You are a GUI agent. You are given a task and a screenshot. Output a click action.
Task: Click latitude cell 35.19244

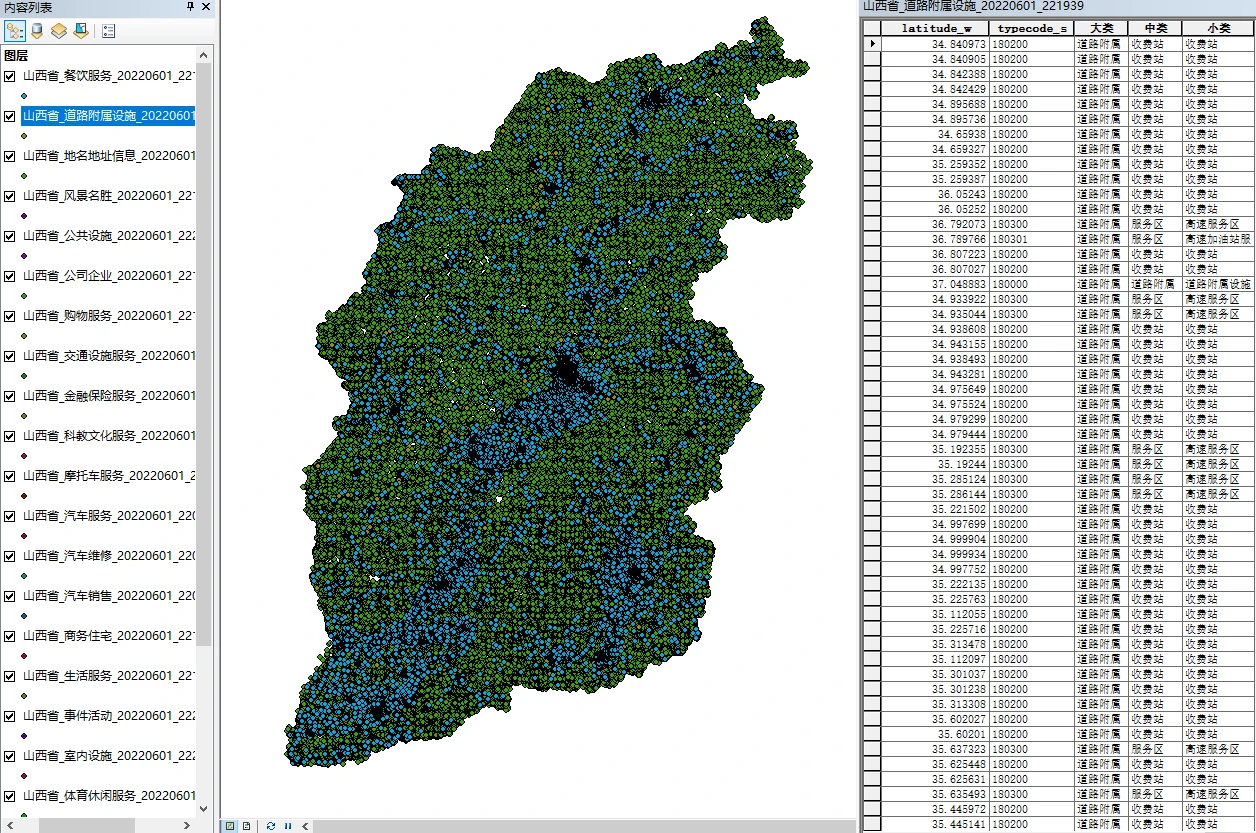click(x=935, y=464)
